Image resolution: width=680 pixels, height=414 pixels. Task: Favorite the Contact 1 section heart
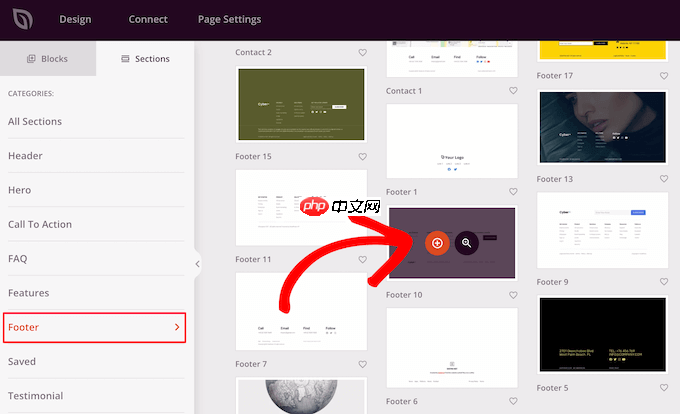tap(513, 91)
